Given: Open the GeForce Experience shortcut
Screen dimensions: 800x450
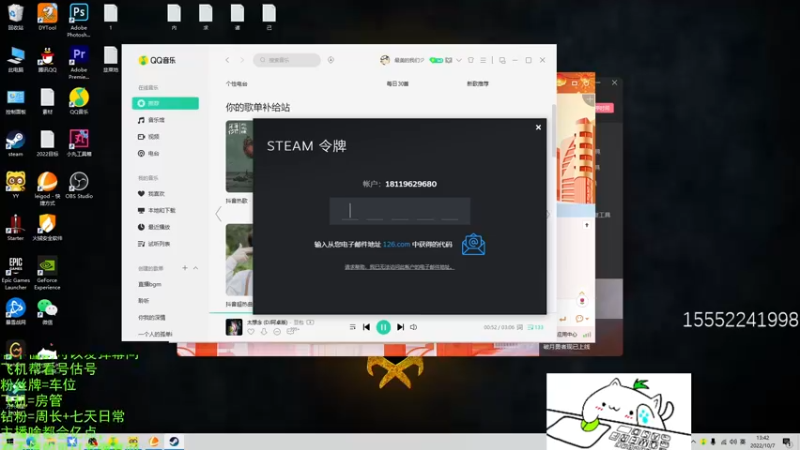Looking at the screenshot, I should pyautogui.click(x=47, y=273).
